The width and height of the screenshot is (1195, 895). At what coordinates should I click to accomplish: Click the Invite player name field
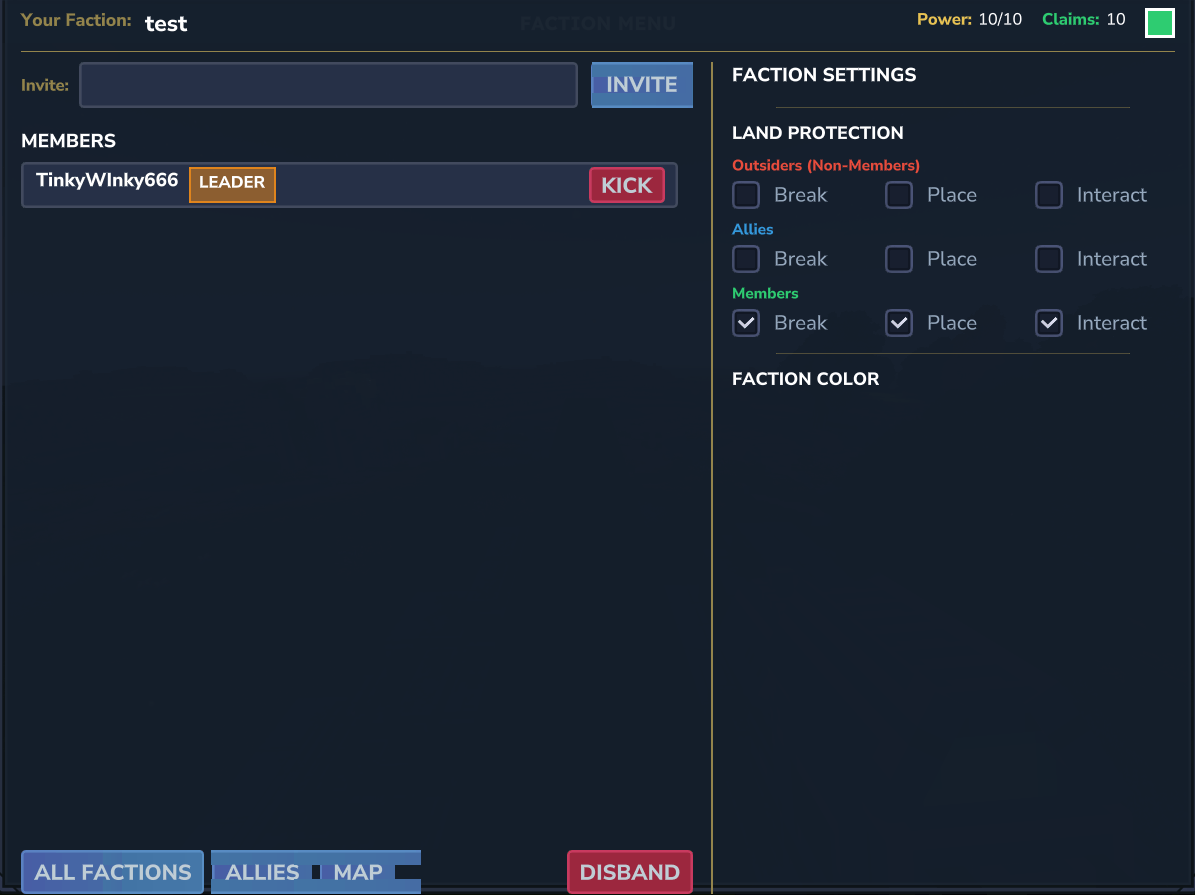tap(328, 85)
